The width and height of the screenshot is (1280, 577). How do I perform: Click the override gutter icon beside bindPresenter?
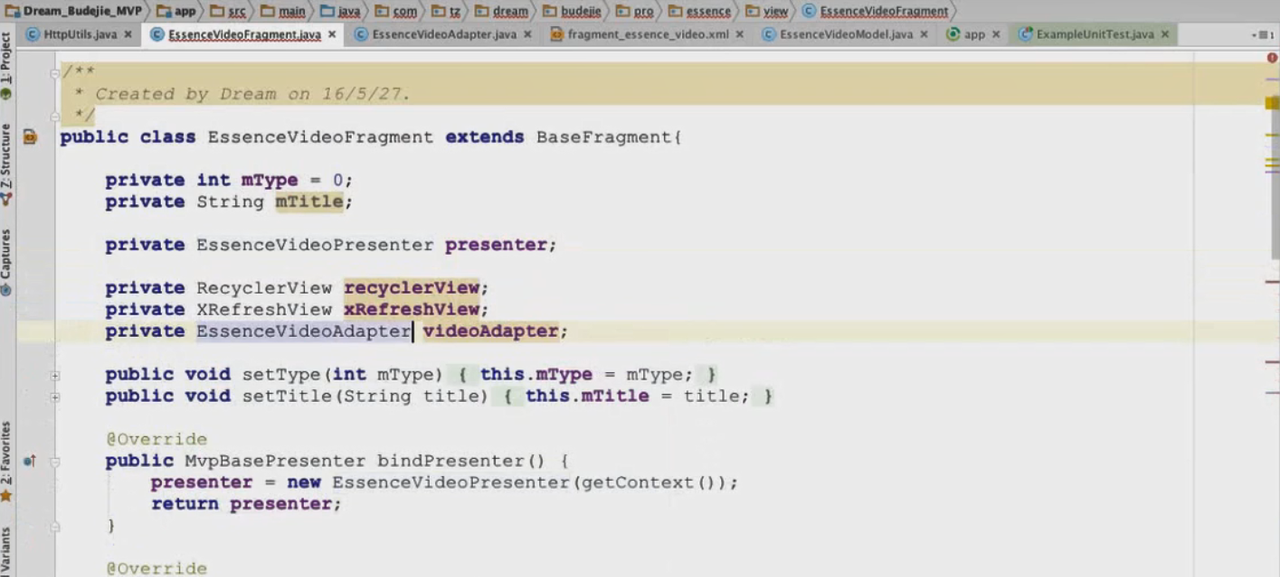[x=30, y=461]
